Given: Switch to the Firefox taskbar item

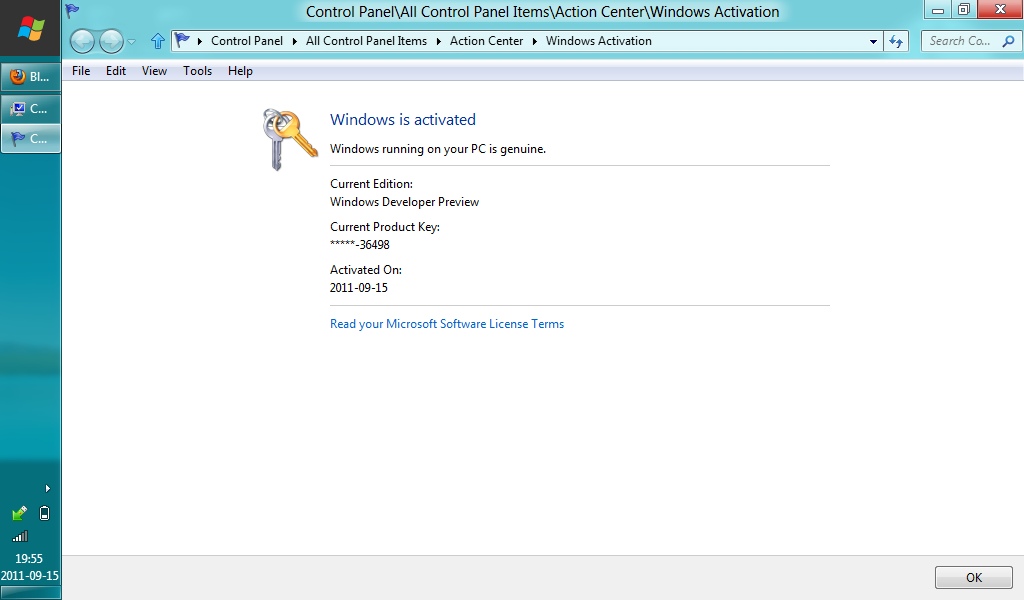Looking at the screenshot, I should point(31,76).
